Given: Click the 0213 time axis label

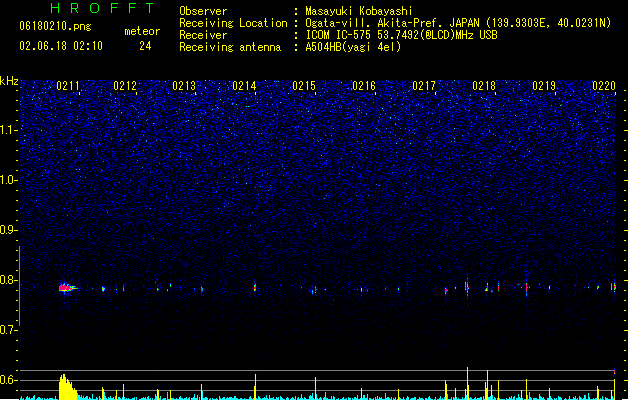Looking at the screenshot, I should click(x=184, y=86).
